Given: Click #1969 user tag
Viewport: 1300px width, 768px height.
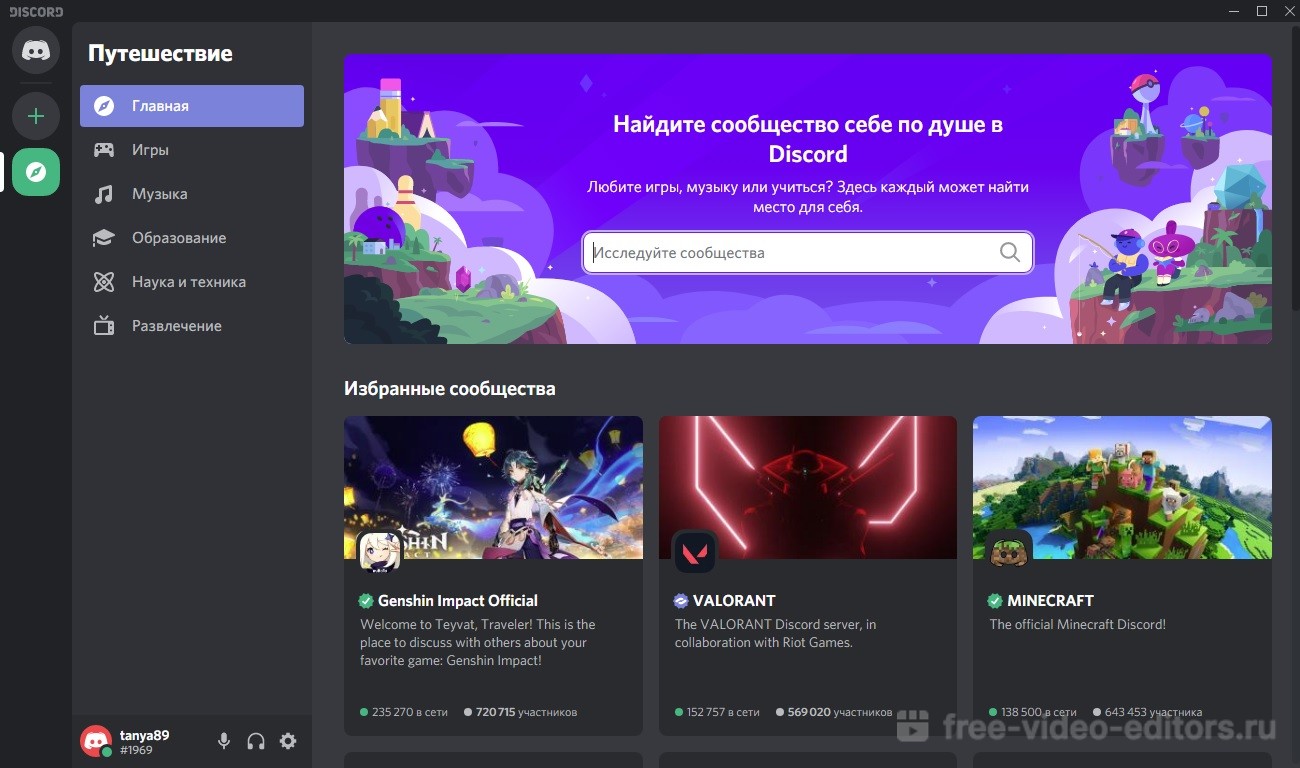Looking at the screenshot, I should tap(136, 750).
